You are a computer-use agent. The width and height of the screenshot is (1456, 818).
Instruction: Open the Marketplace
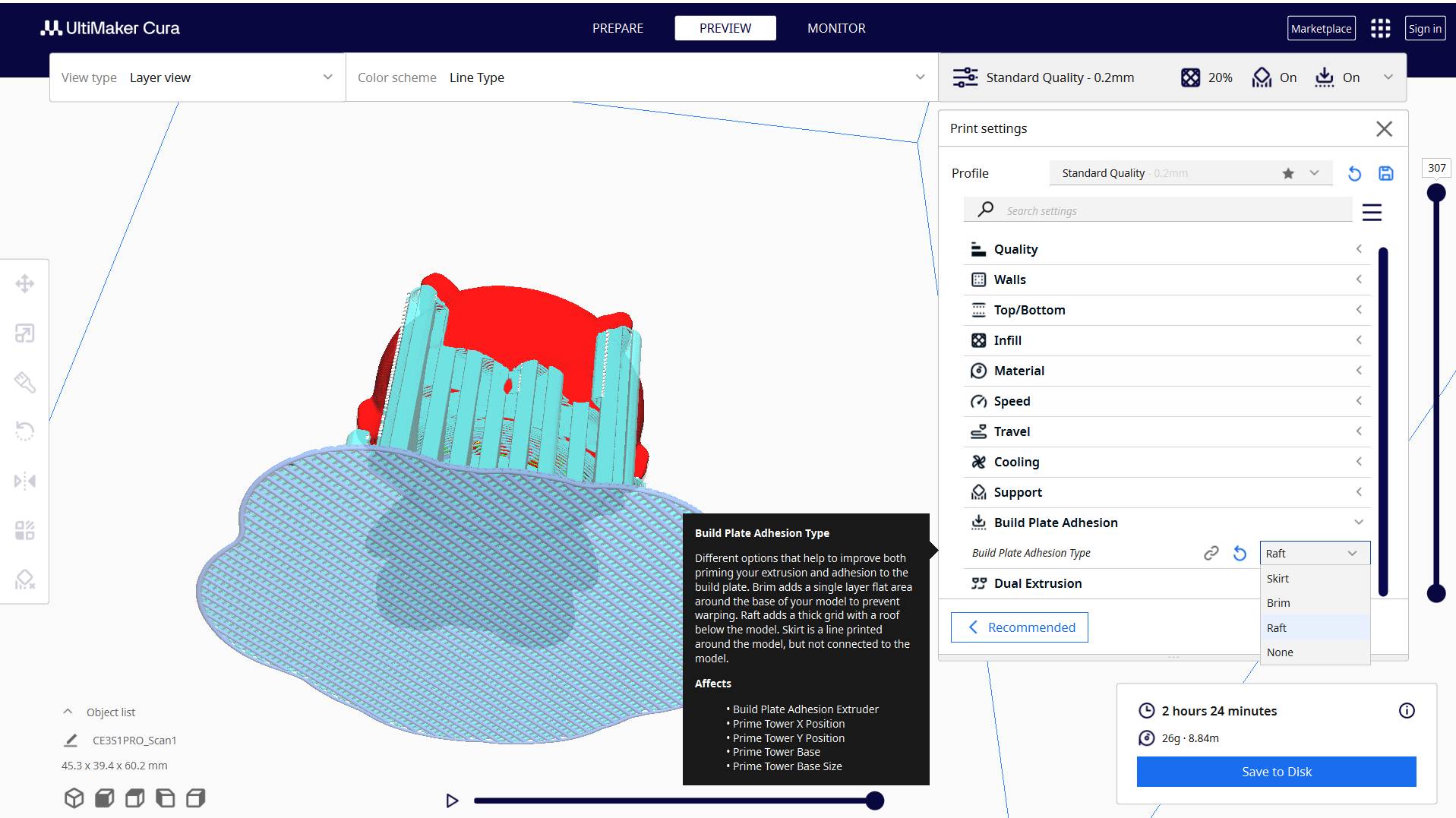pyautogui.click(x=1321, y=28)
